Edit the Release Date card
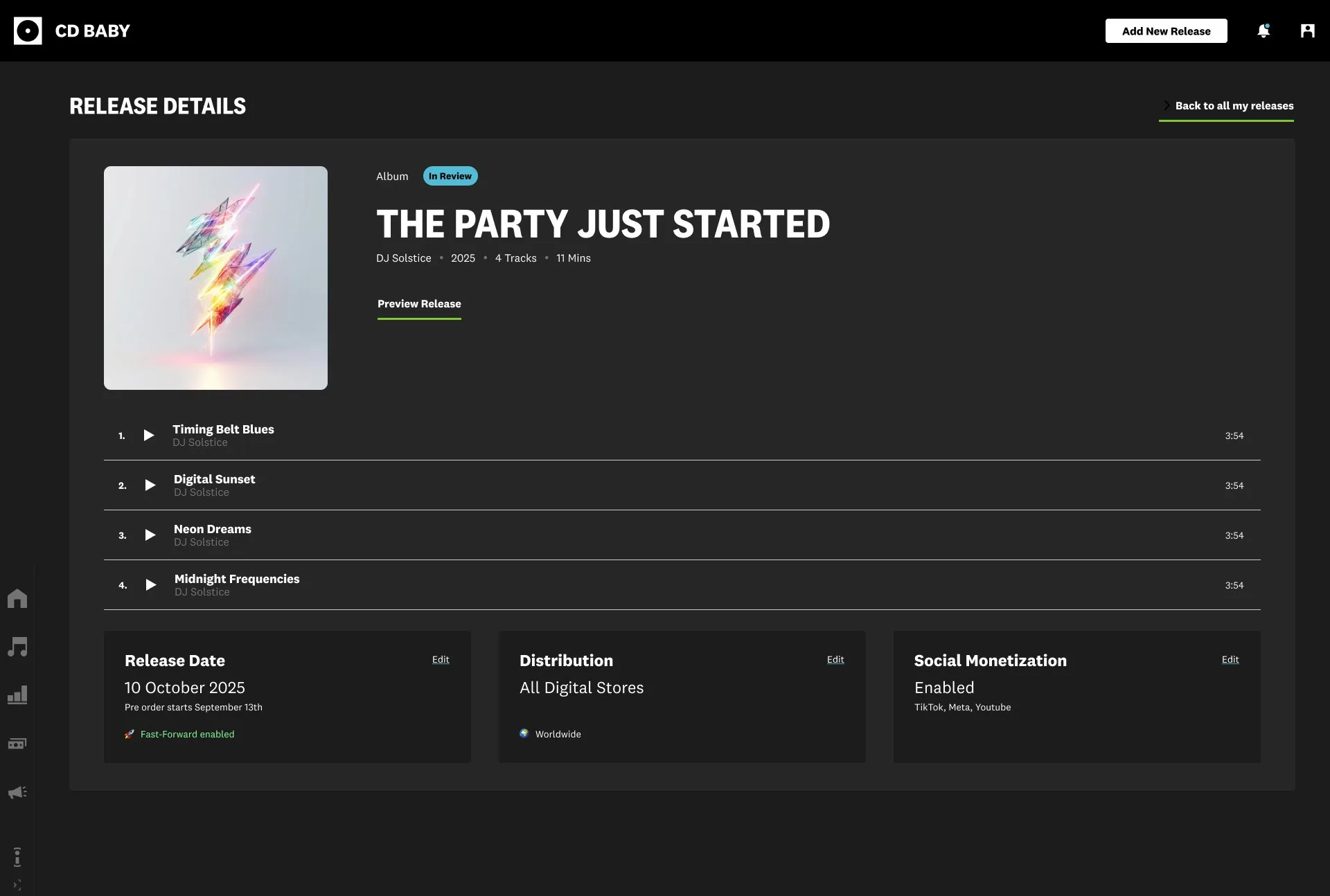 coord(441,659)
